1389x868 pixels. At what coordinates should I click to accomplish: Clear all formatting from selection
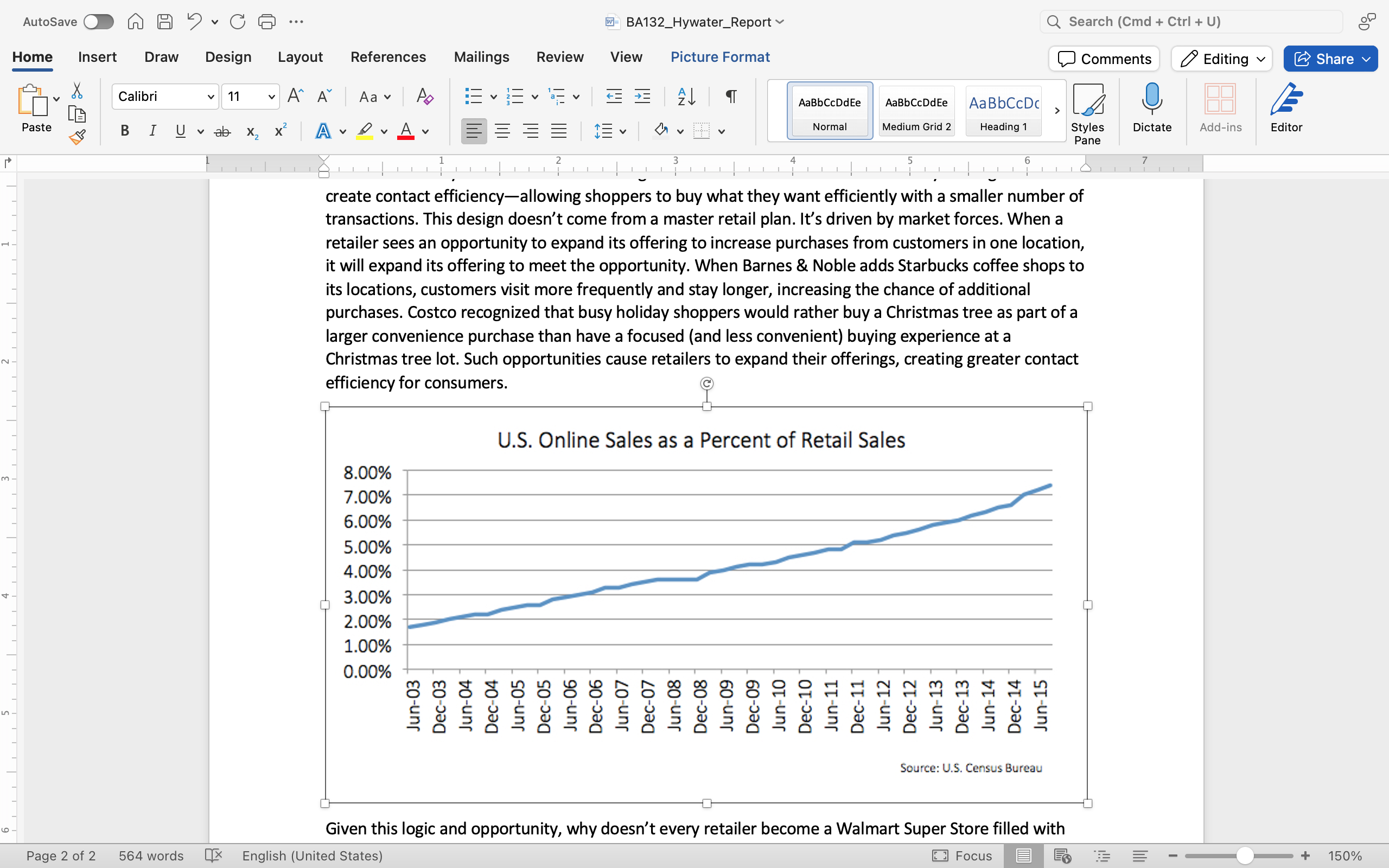click(425, 96)
